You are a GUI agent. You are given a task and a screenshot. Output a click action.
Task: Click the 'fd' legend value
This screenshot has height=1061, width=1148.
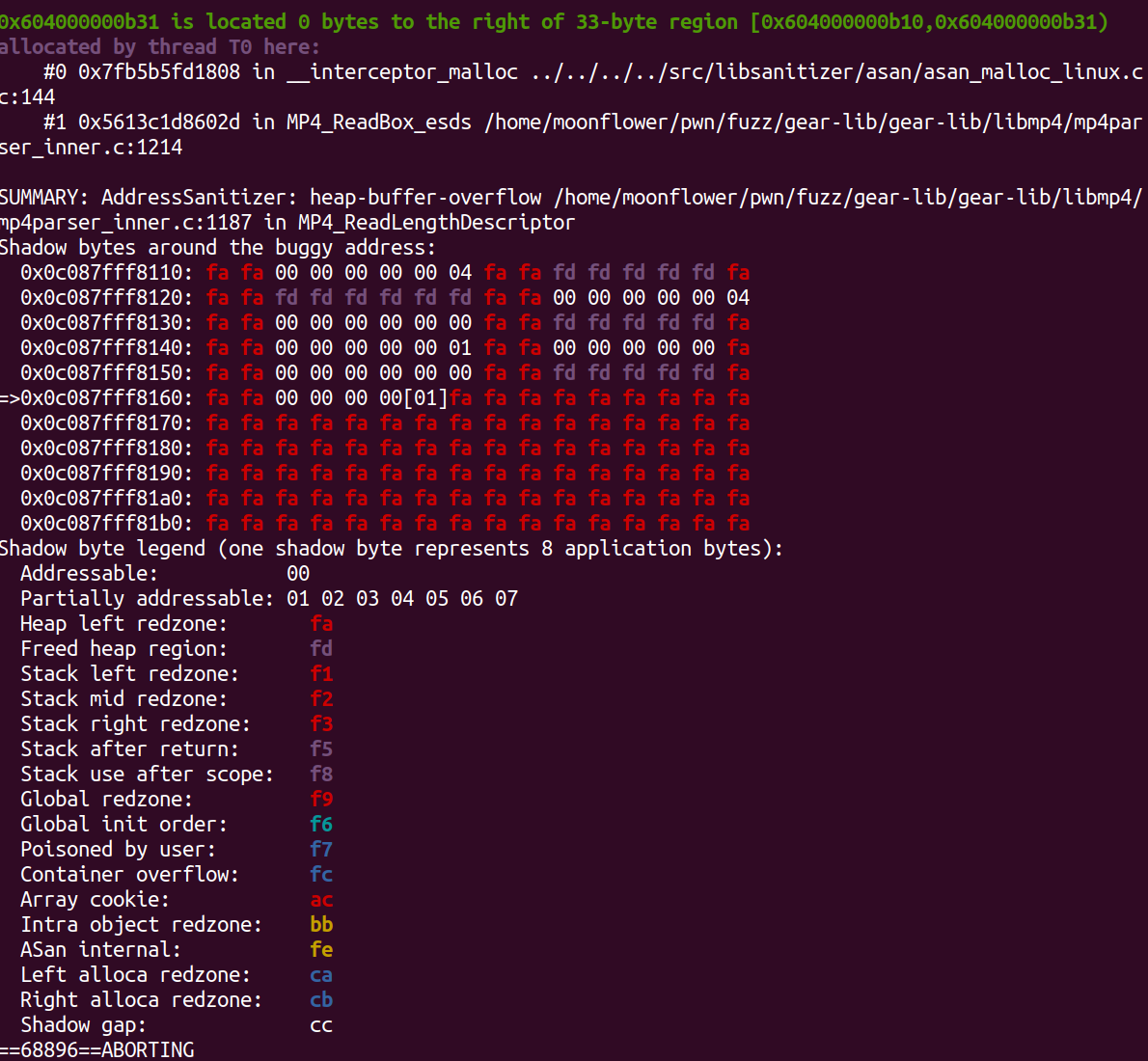tap(321, 649)
